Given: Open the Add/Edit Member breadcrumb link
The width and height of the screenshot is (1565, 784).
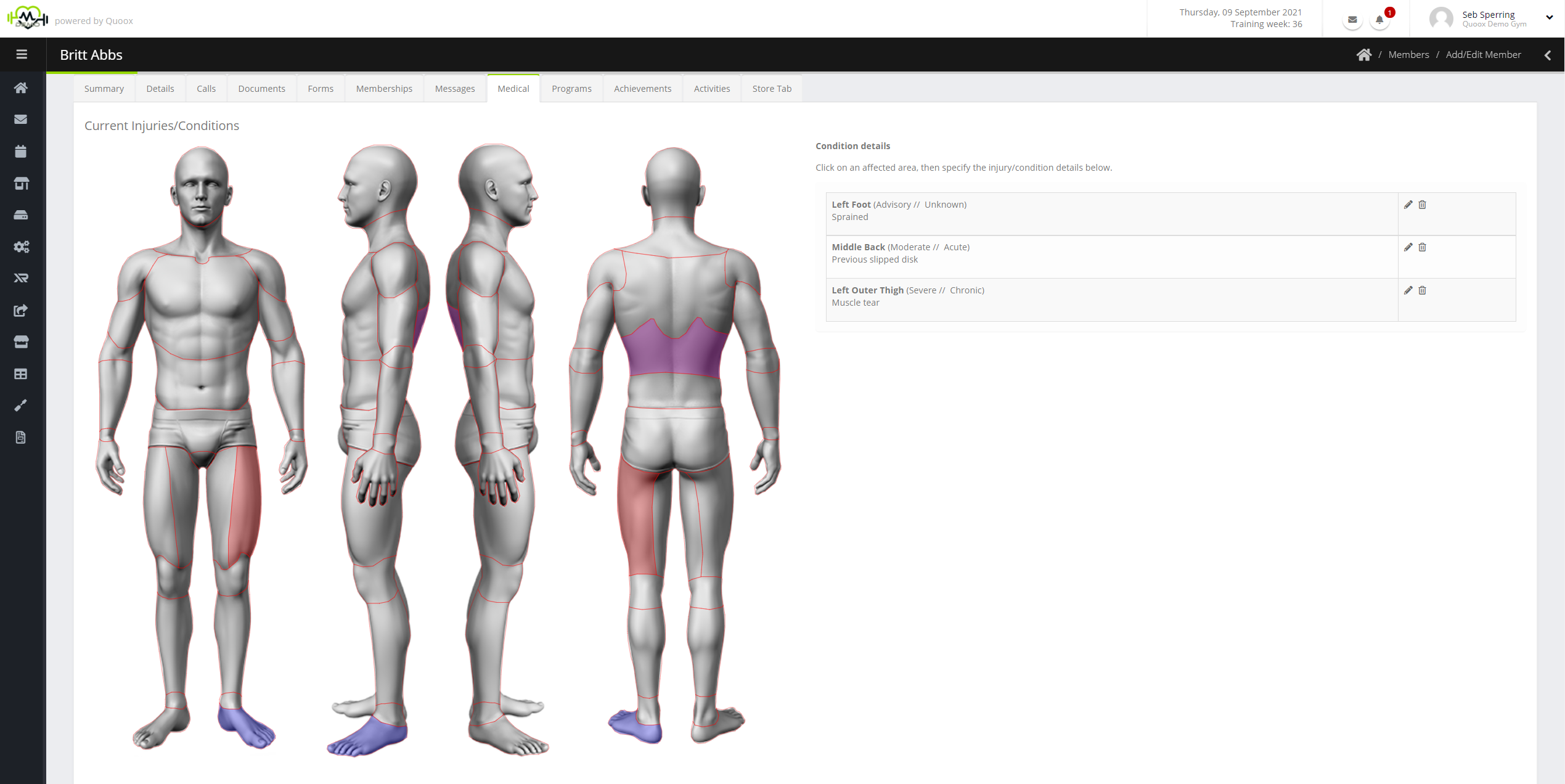Looking at the screenshot, I should (x=1483, y=54).
